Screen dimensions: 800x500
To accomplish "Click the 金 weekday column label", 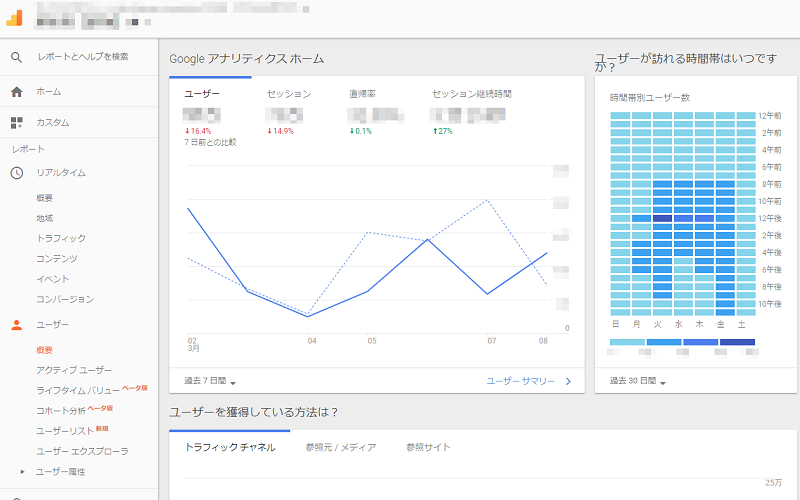I will [x=720, y=324].
